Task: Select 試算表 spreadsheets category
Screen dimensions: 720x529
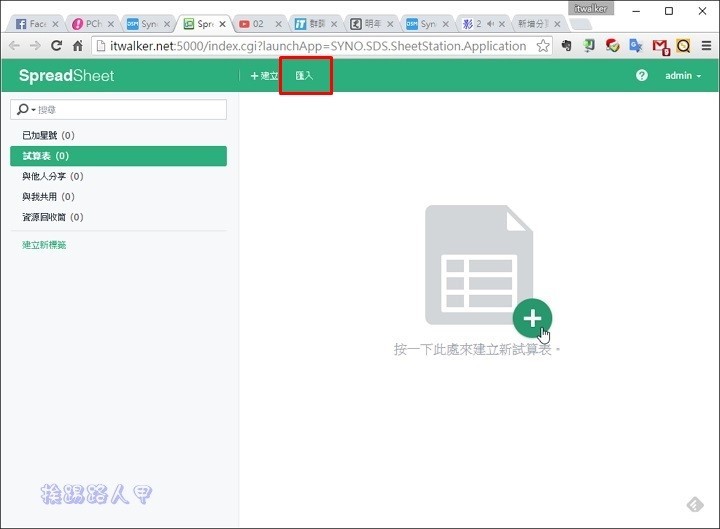Action: tap(46, 156)
